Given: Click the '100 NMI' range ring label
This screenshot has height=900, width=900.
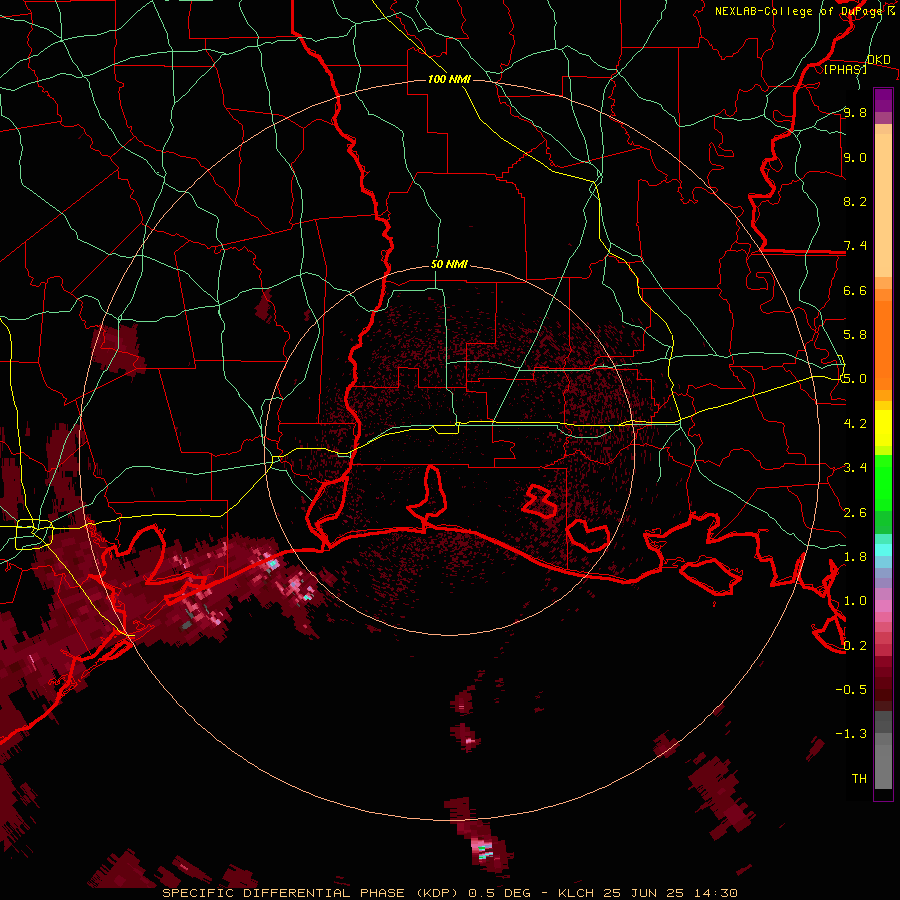Looking at the screenshot, I should 449,79.
